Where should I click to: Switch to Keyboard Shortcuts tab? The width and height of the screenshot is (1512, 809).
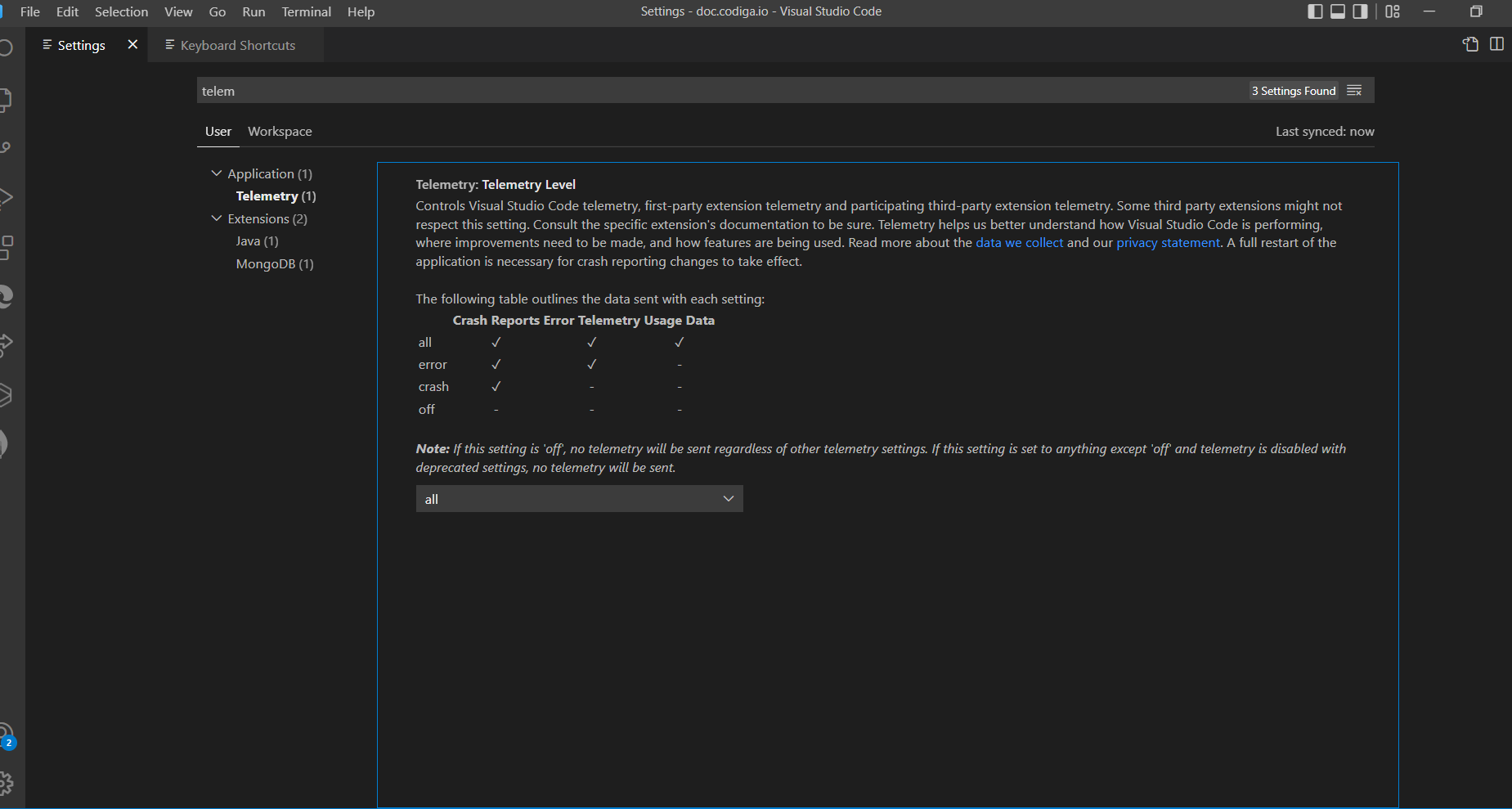237,45
